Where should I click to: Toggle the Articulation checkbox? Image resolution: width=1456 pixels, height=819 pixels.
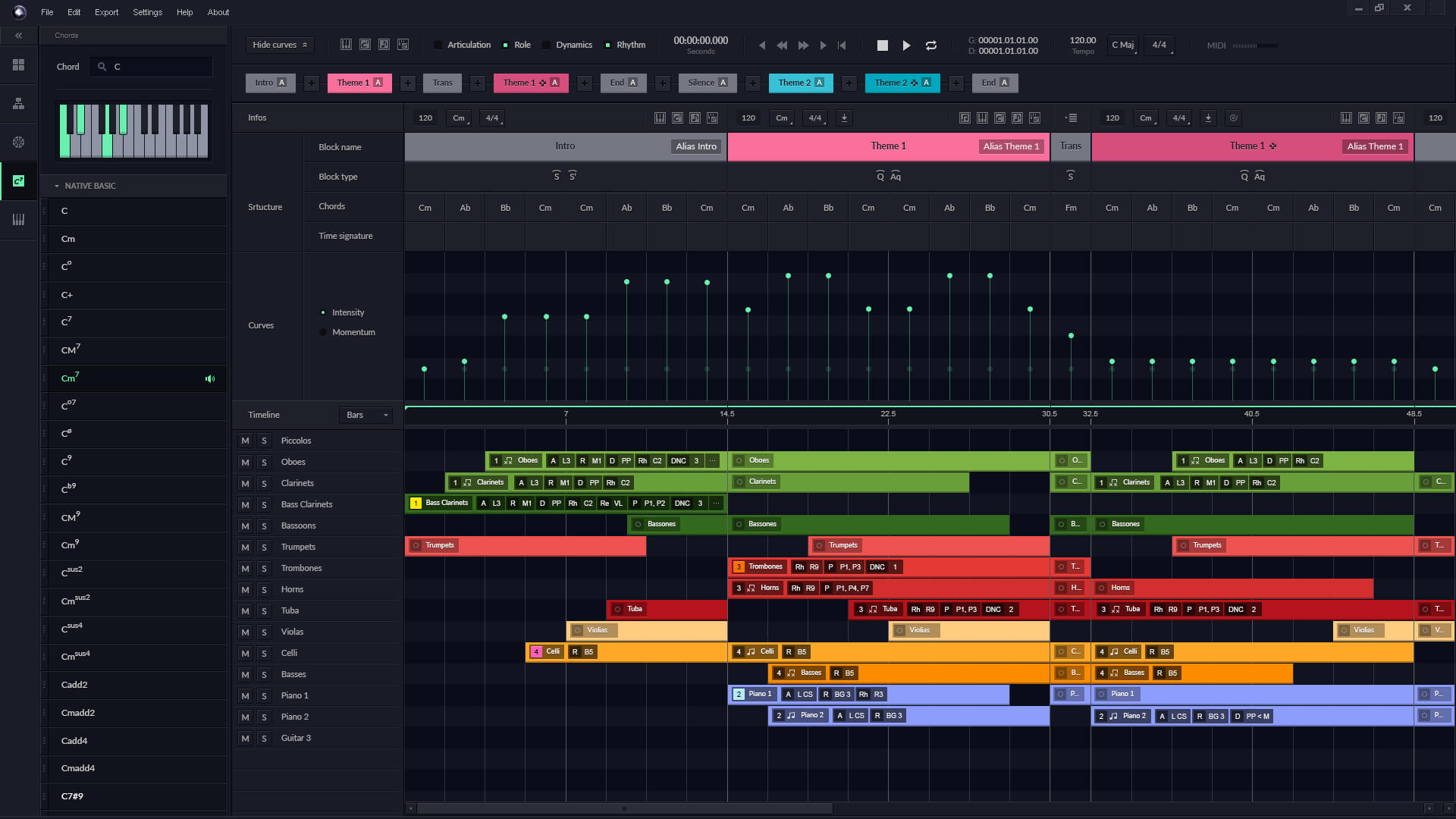point(438,45)
